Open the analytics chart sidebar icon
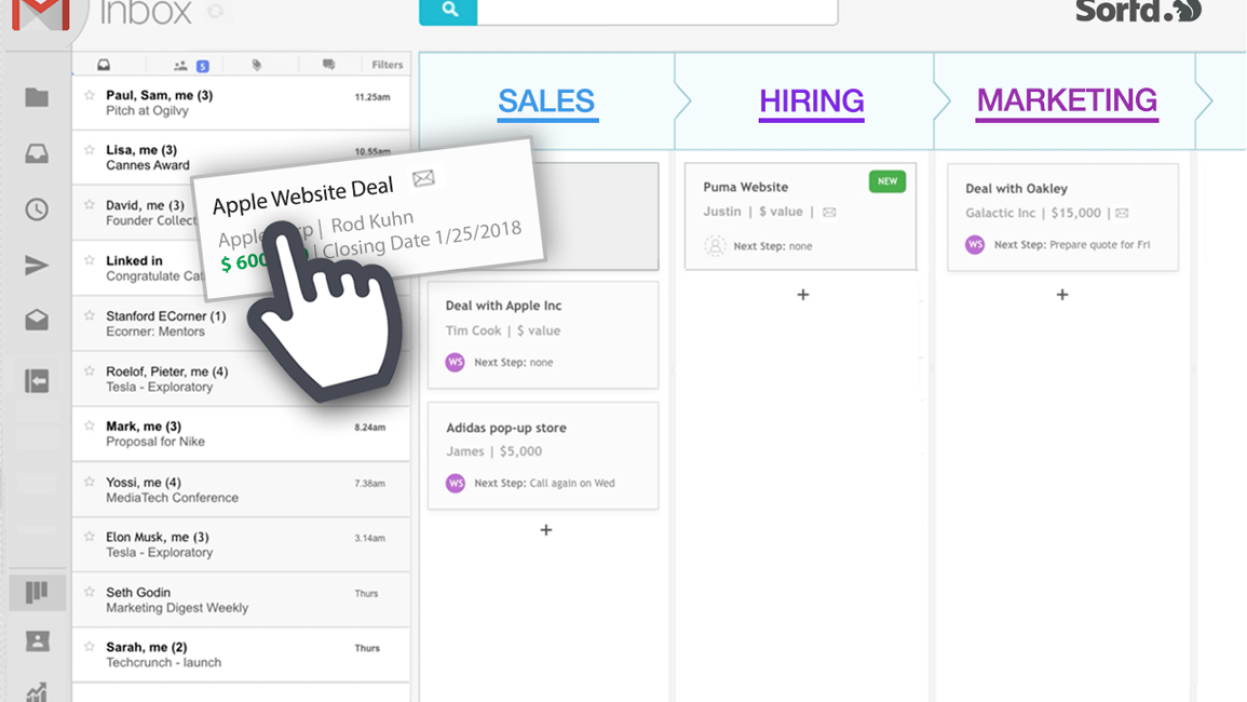The height and width of the screenshot is (702, 1247). [37, 691]
